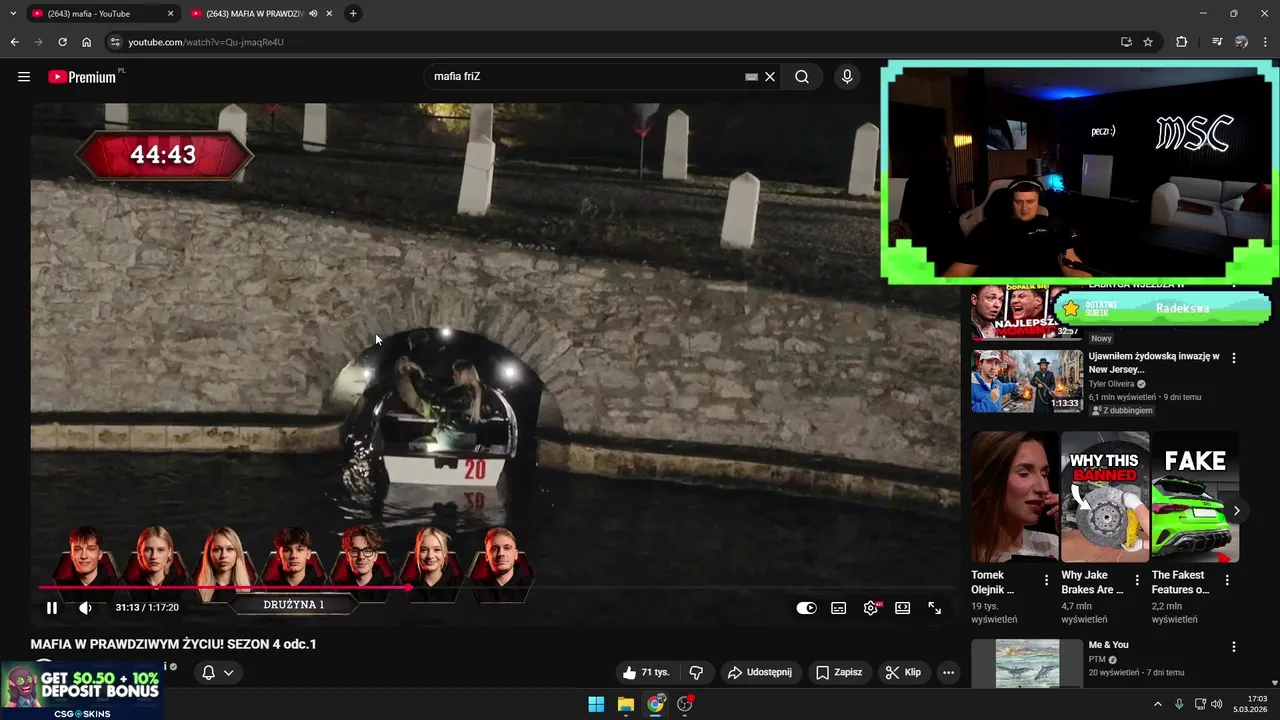Show hidden system tray icons chevron
1280x720 pixels.
(1158, 704)
